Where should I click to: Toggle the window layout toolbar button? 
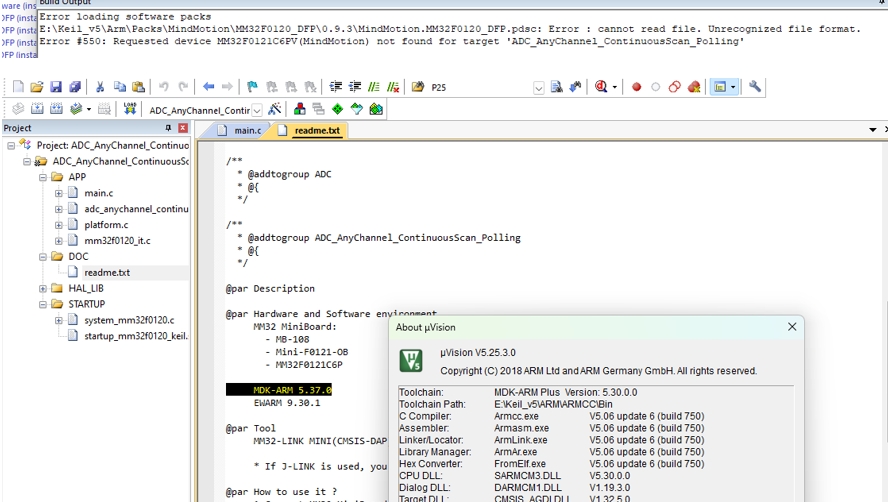719,88
